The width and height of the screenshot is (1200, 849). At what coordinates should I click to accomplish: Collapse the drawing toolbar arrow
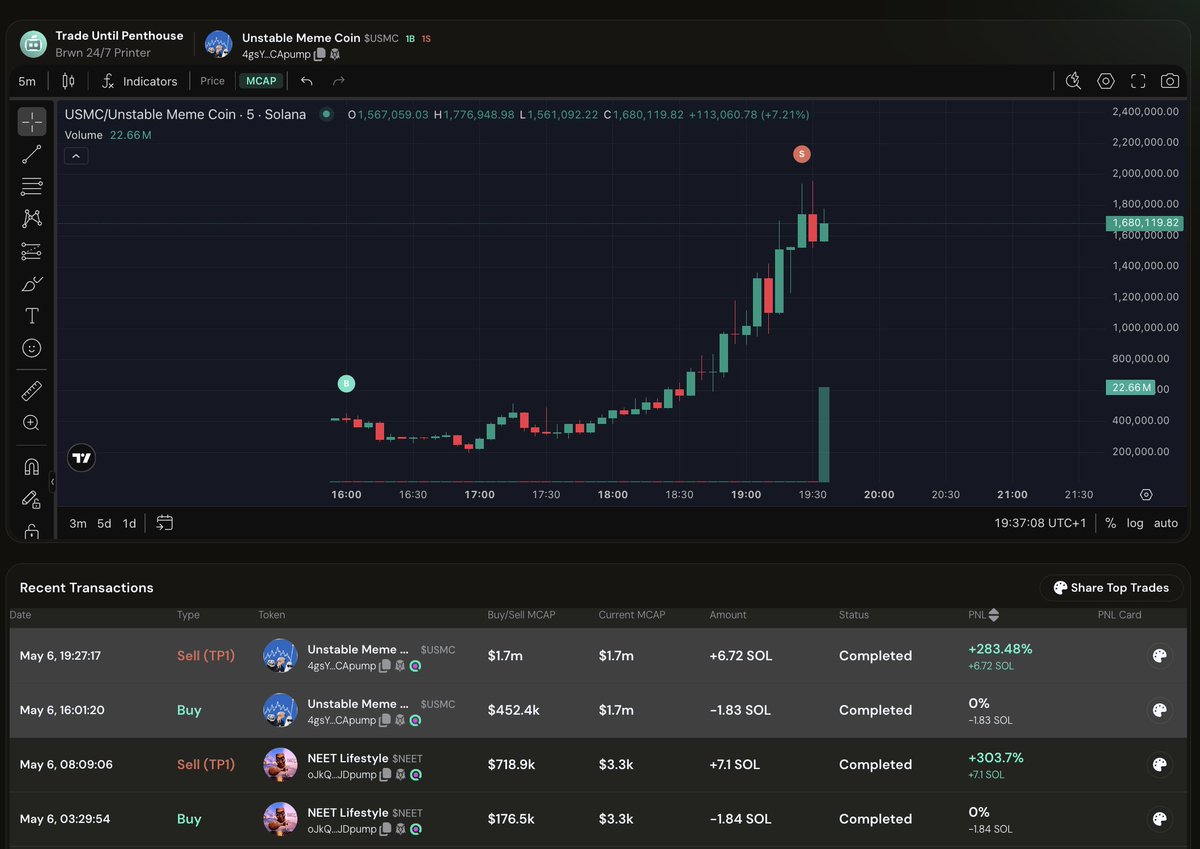click(x=52, y=482)
